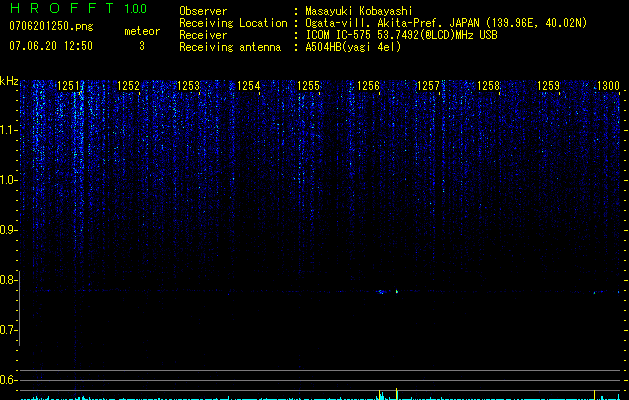
Task: Click the Receiving antenna label
Action: (x=230, y=47)
